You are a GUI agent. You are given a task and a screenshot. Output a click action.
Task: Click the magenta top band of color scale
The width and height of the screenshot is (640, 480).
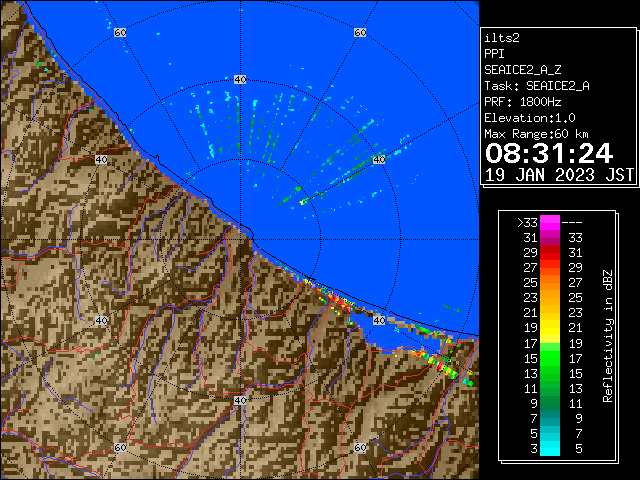coord(550,223)
